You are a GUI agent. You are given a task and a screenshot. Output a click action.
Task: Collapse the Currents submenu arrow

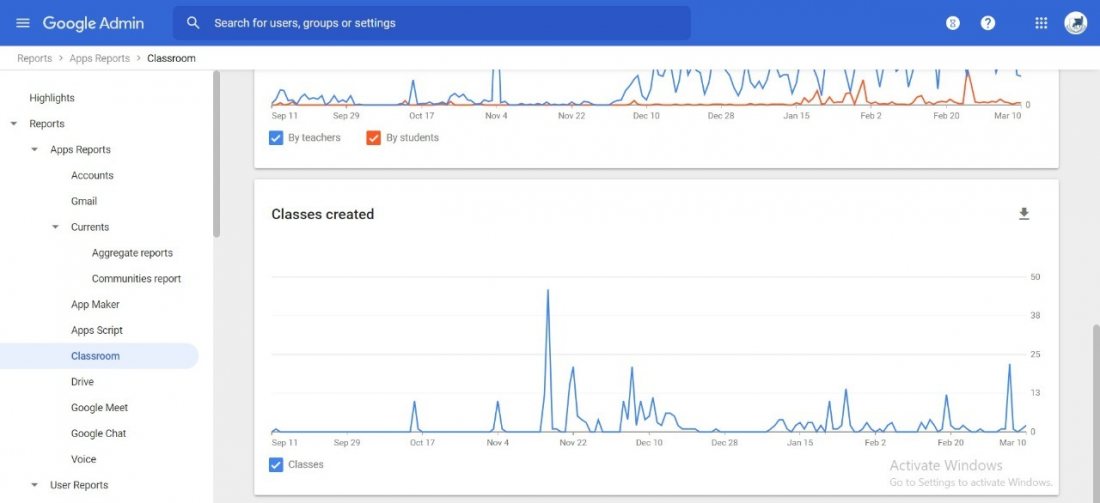[56, 227]
